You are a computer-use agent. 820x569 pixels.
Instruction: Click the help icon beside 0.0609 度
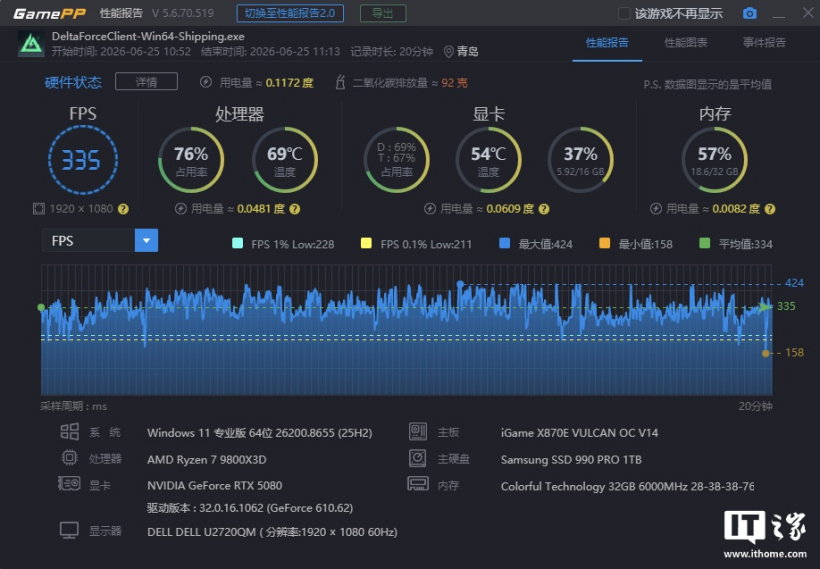(544, 209)
